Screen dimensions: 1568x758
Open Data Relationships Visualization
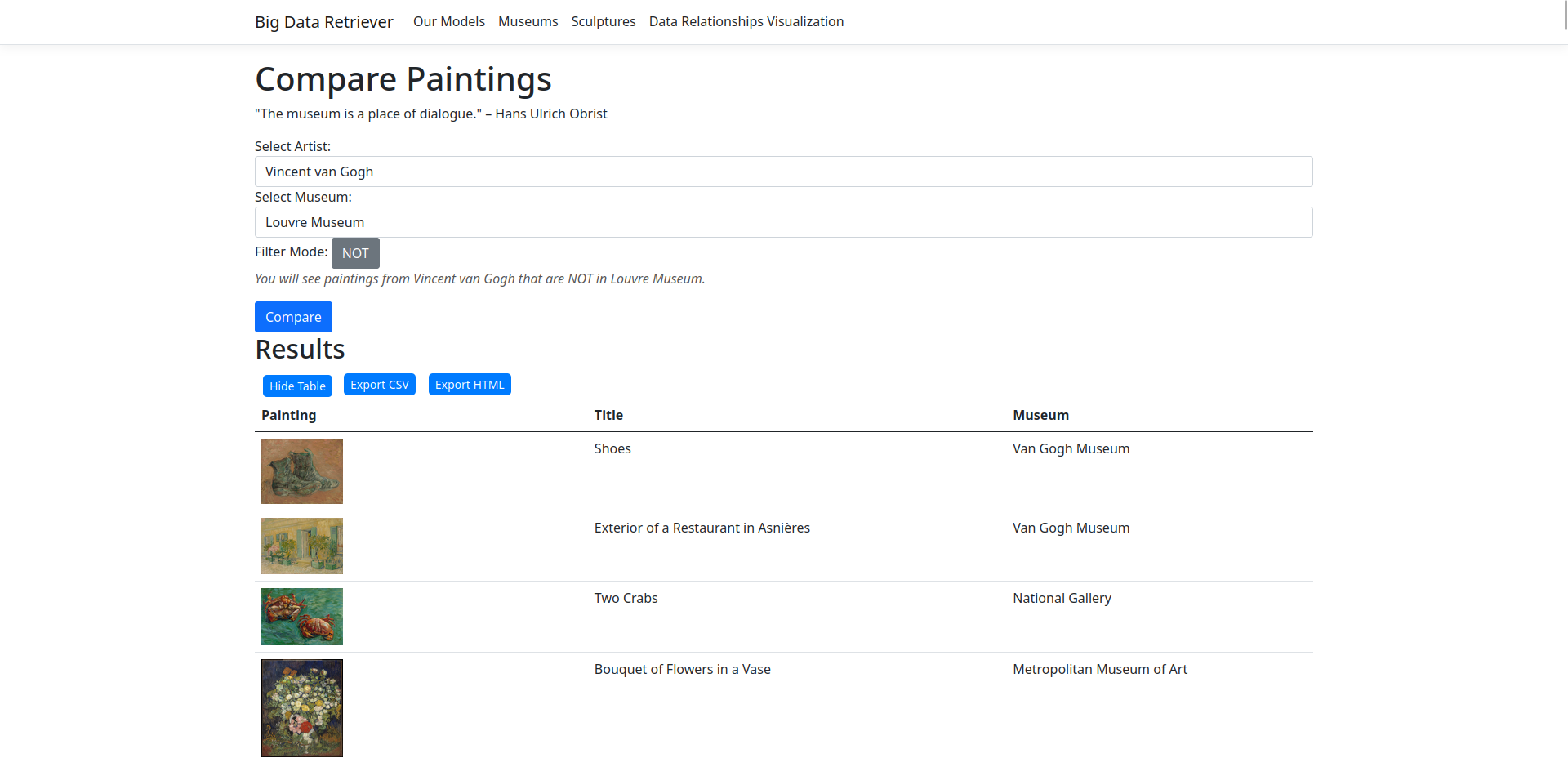(746, 21)
